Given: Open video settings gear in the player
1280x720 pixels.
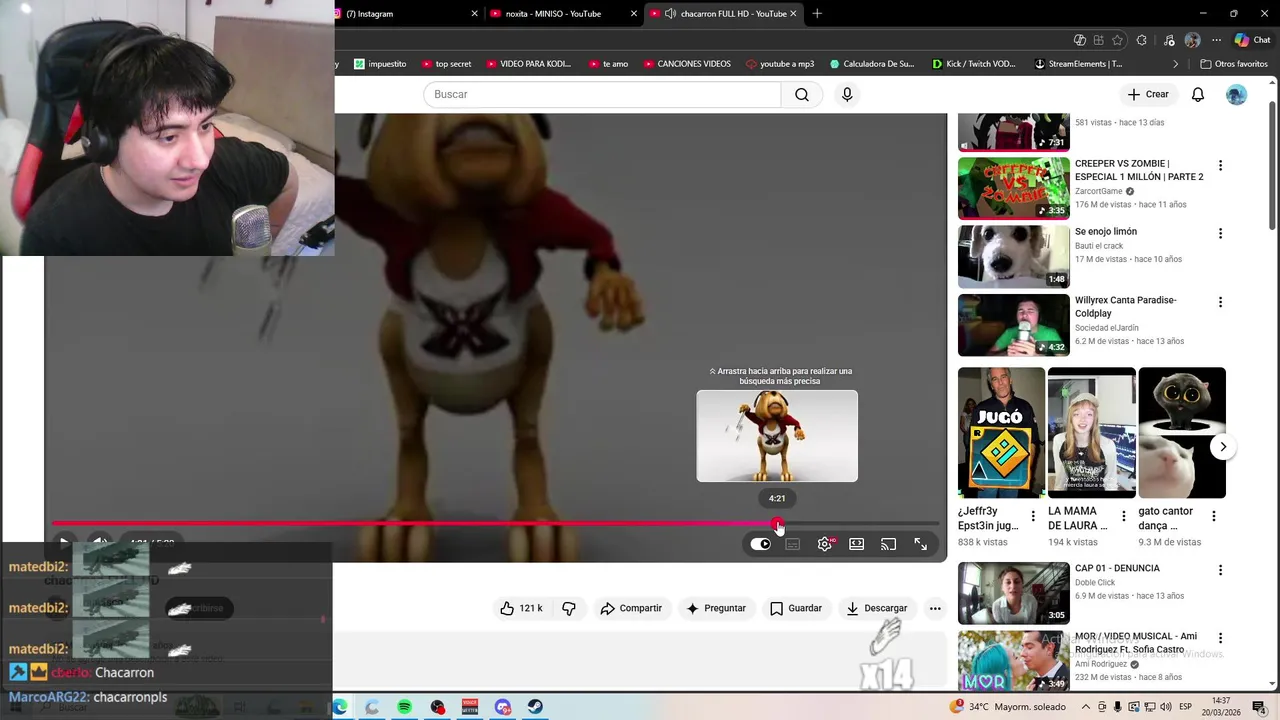Looking at the screenshot, I should (825, 544).
